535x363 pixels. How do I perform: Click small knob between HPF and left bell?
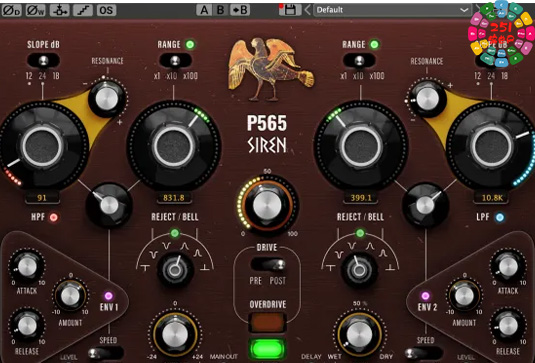109,205
